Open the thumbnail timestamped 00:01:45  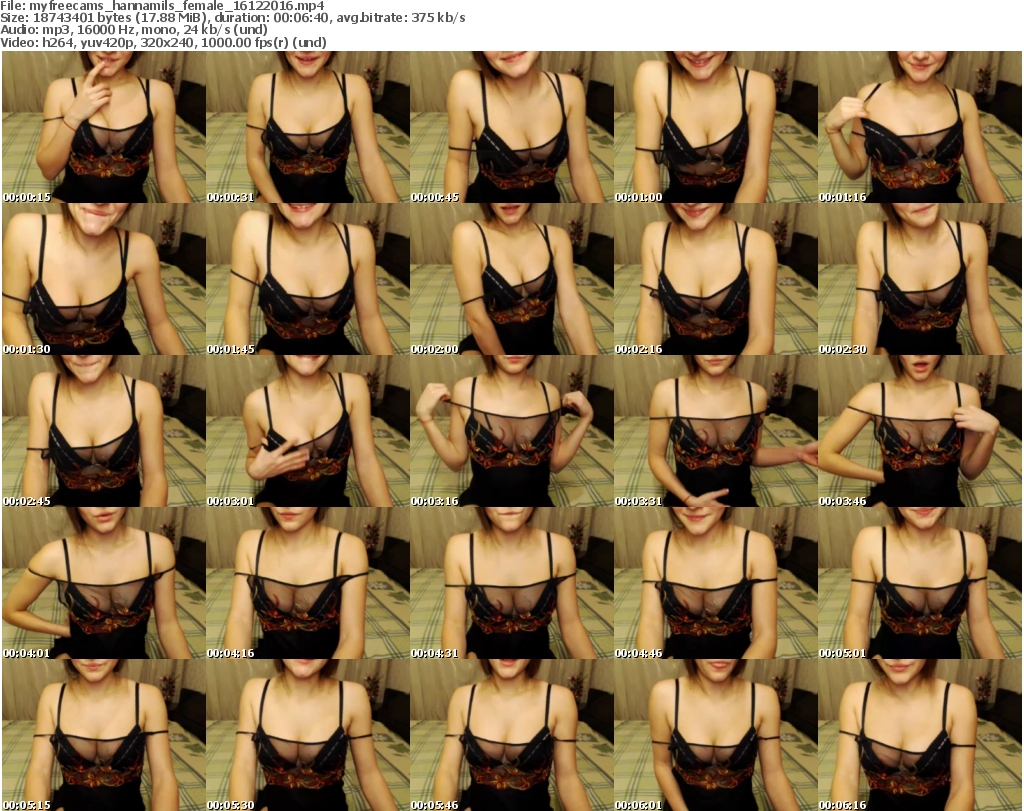[308, 279]
